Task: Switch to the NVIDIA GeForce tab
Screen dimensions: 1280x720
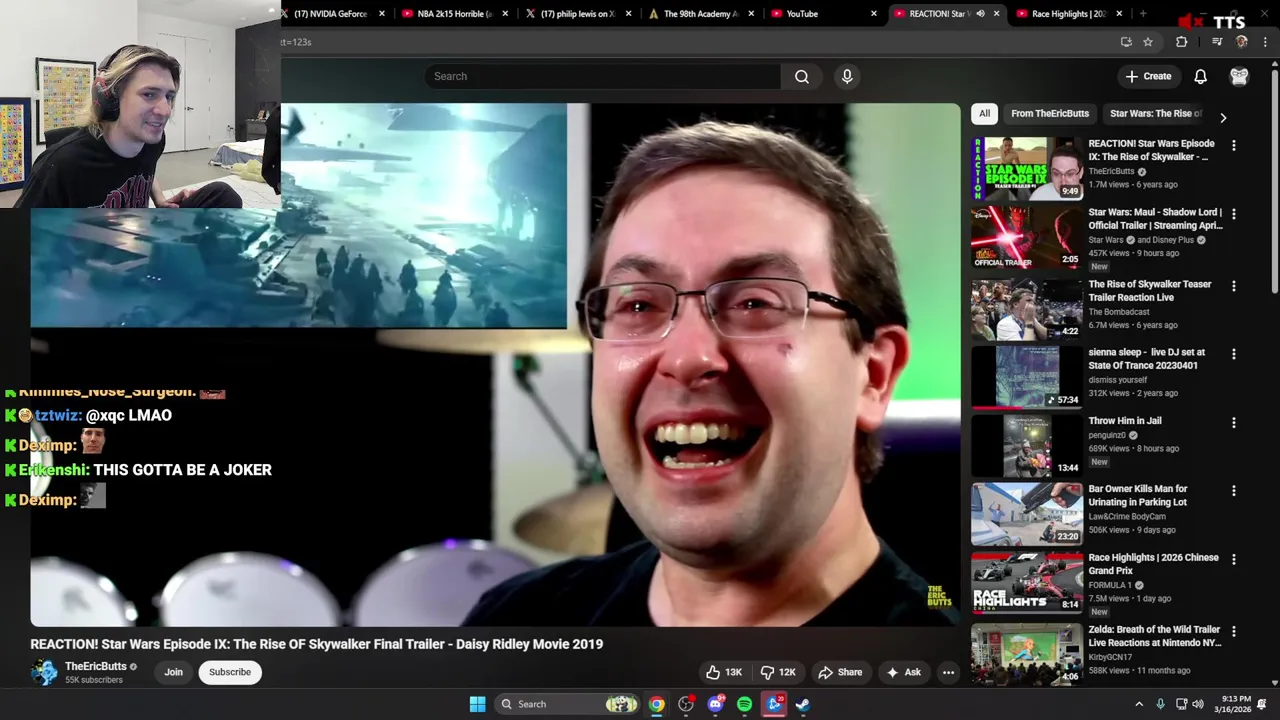Action: [330, 14]
